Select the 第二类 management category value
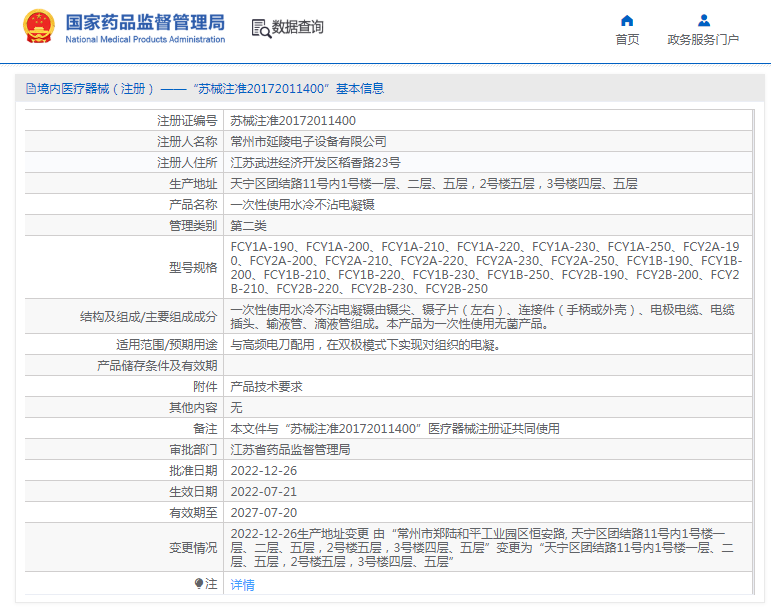The width and height of the screenshot is (771, 609). [x=248, y=226]
